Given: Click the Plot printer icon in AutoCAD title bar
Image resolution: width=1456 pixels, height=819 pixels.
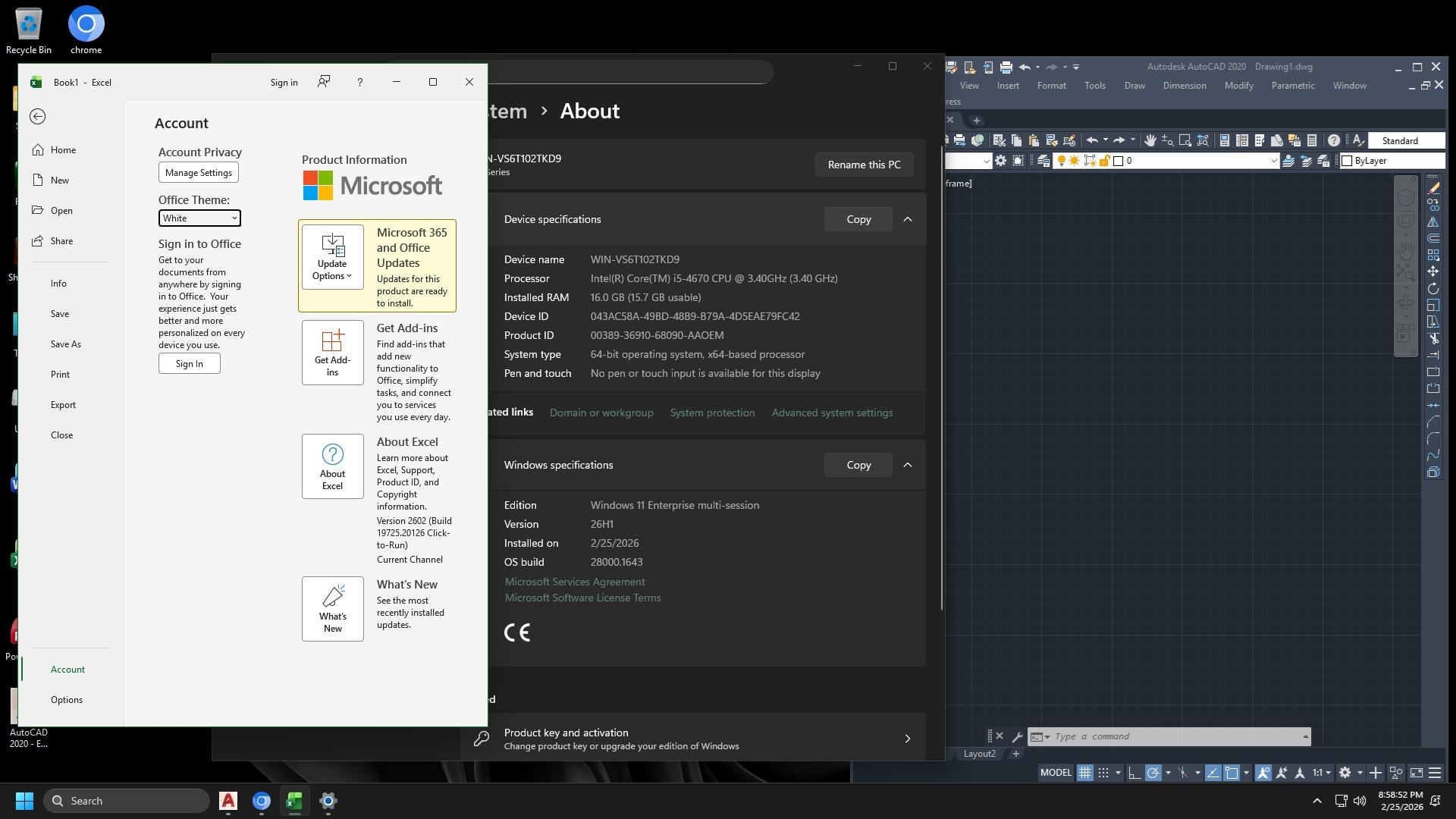Looking at the screenshot, I should click(x=1006, y=67).
